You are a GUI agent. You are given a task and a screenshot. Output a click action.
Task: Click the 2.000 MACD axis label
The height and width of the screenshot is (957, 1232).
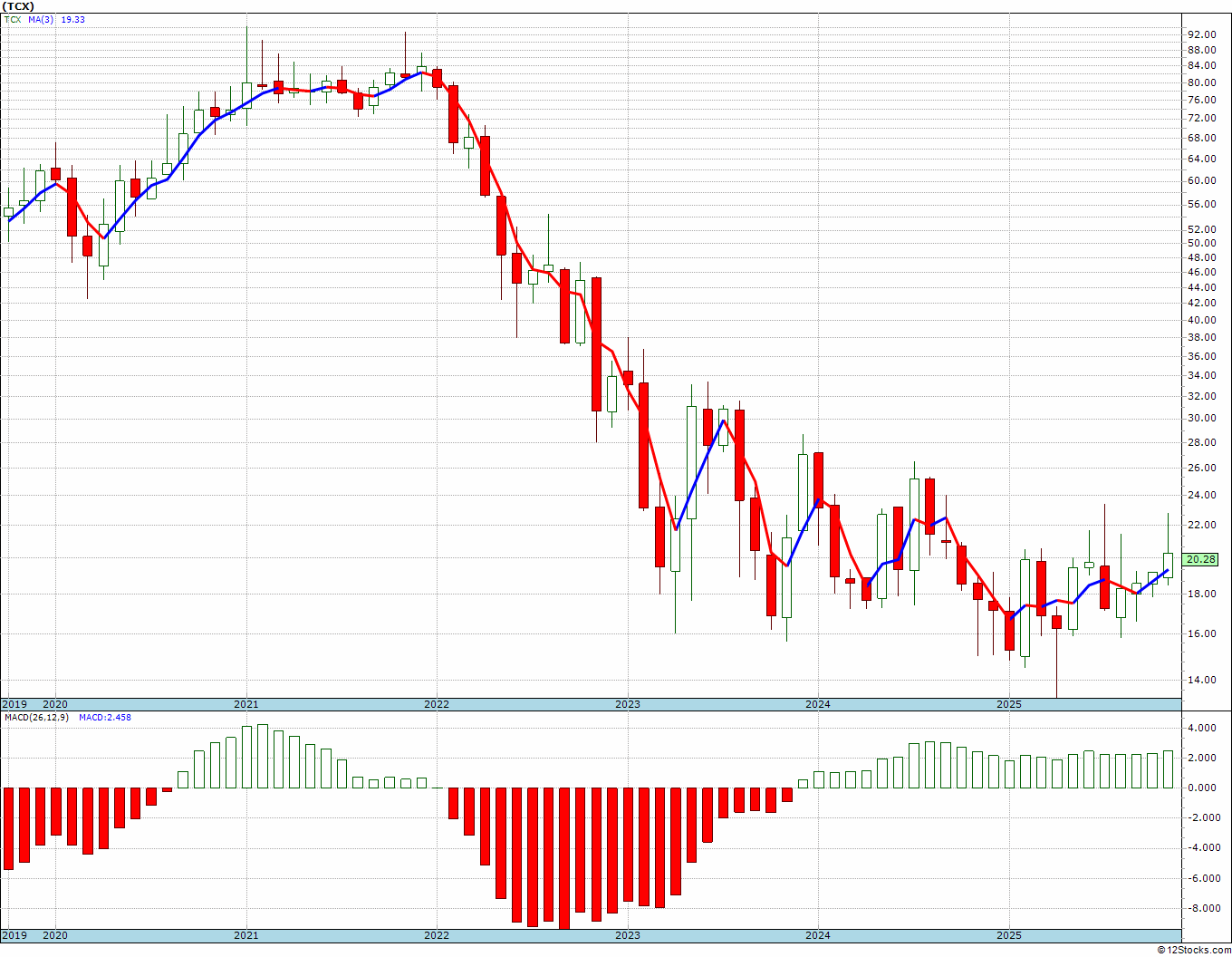click(1201, 758)
